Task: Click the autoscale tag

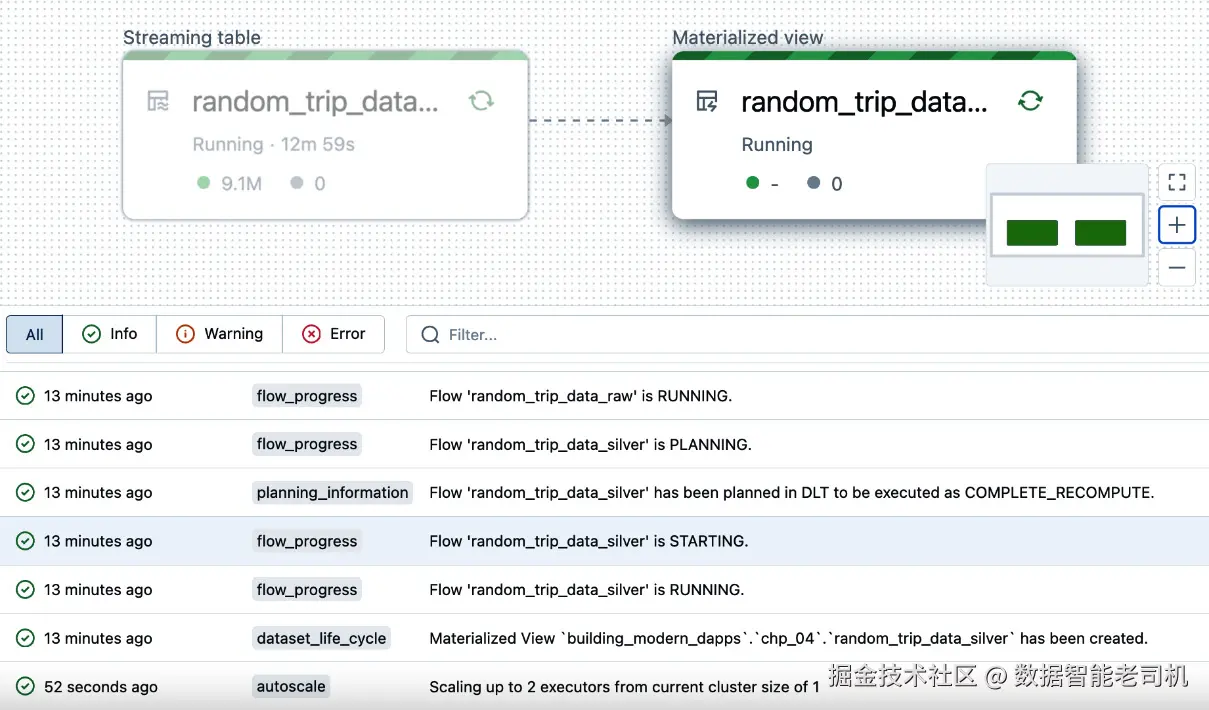Action: pyautogui.click(x=291, y=687)
